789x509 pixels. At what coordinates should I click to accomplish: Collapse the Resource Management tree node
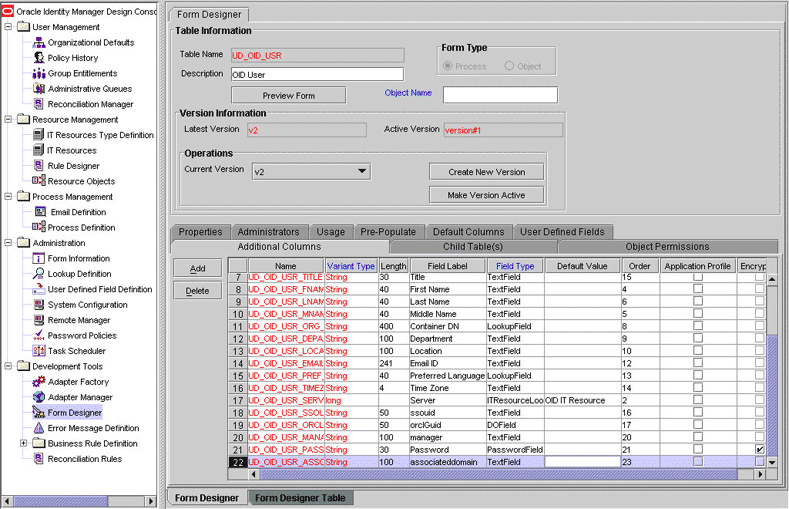8,119
